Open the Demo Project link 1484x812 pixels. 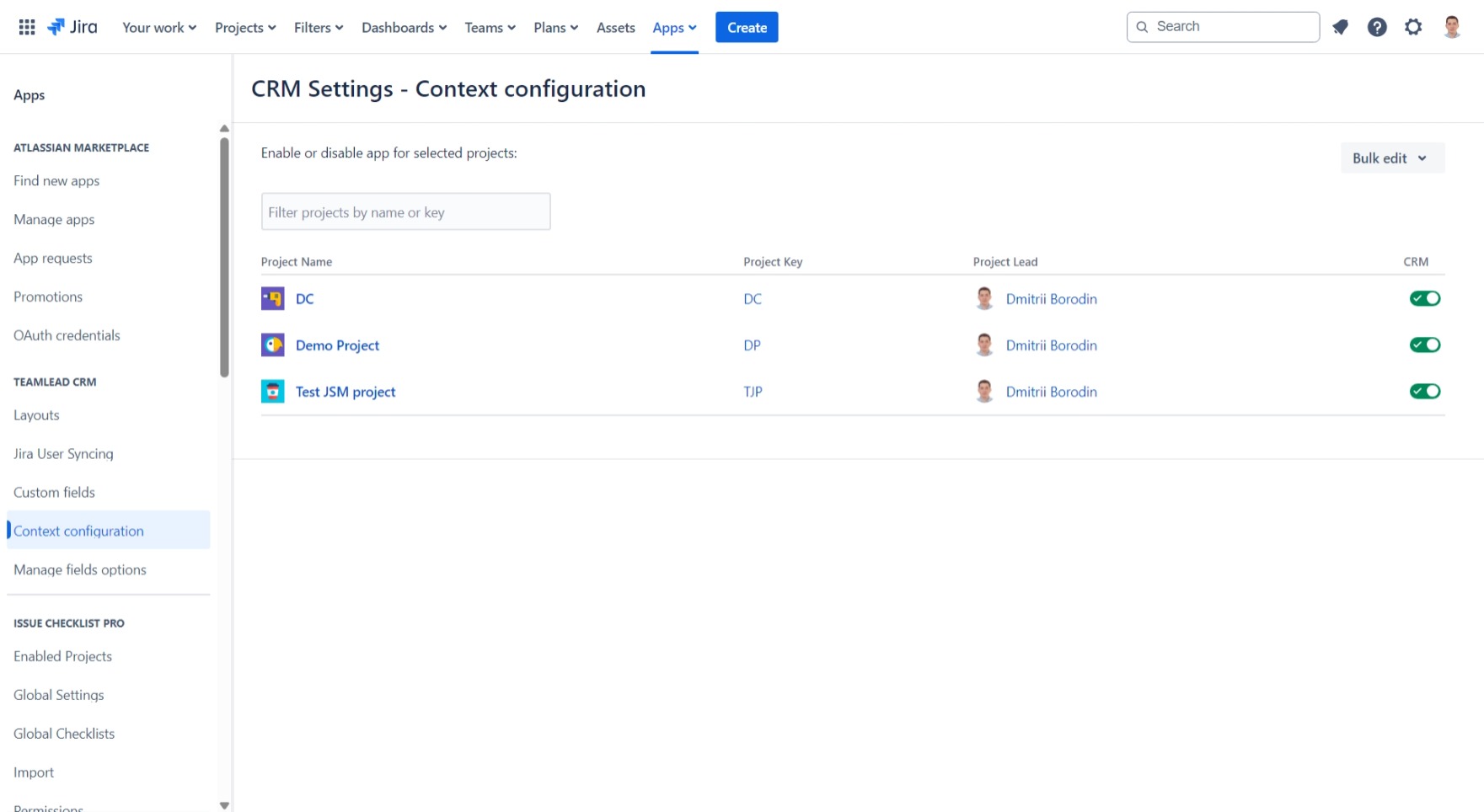pyautogui.click(x=337, y=345)
